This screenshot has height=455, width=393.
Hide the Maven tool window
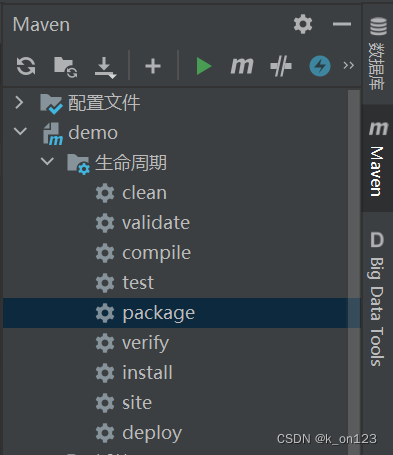click(342, 24)
